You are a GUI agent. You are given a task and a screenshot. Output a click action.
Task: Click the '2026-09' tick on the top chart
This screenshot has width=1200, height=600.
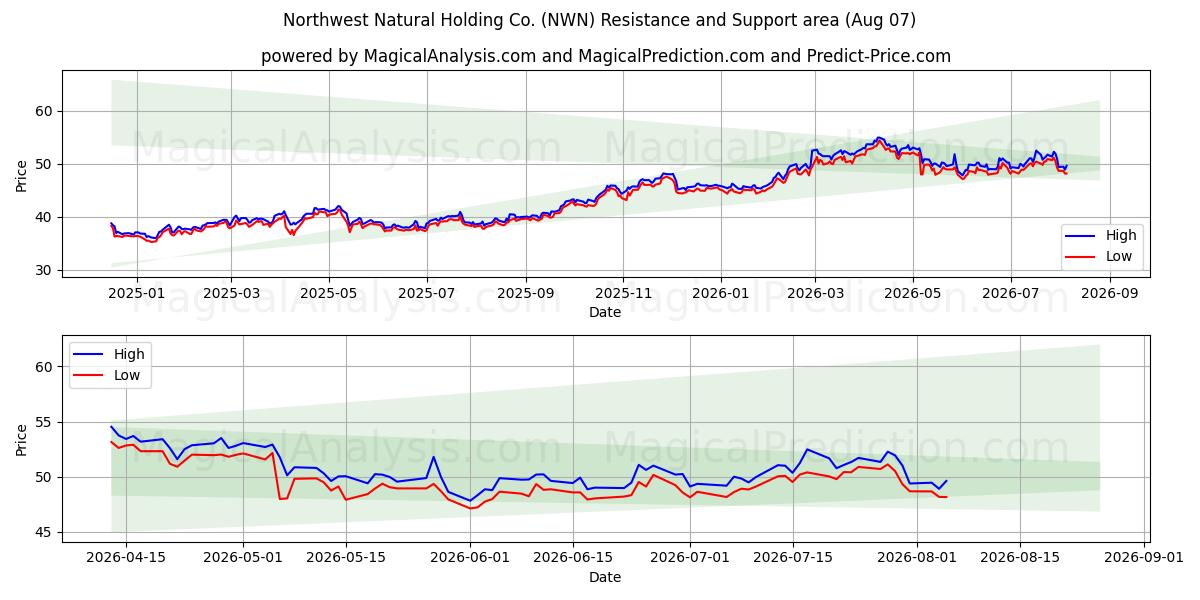[x=1110, y=293]
